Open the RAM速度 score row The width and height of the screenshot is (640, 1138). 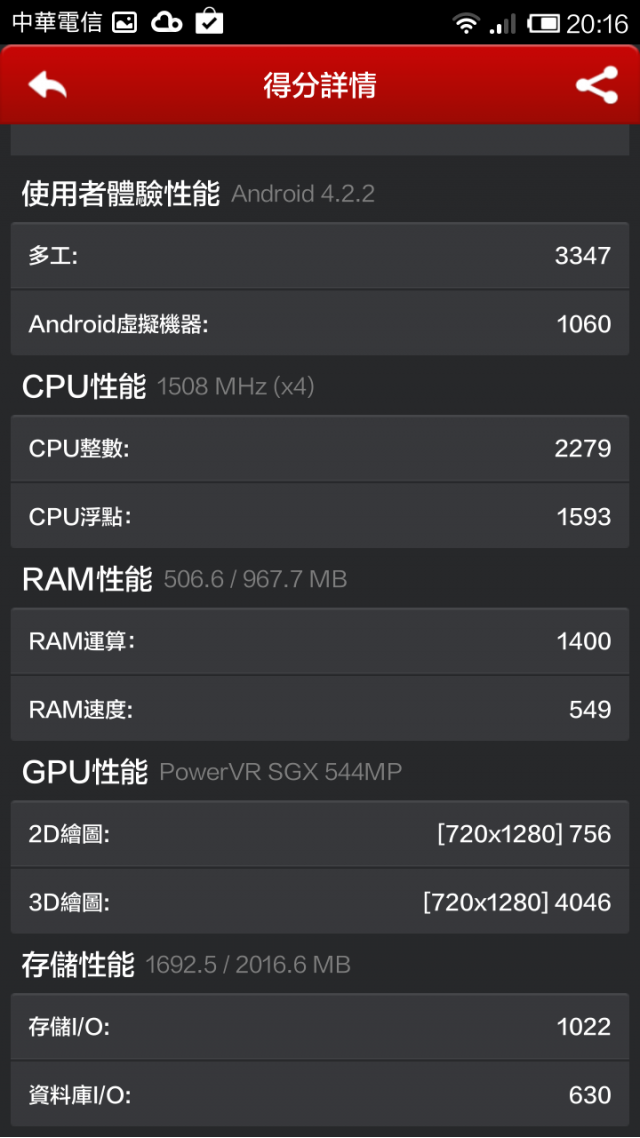[320, 709]
